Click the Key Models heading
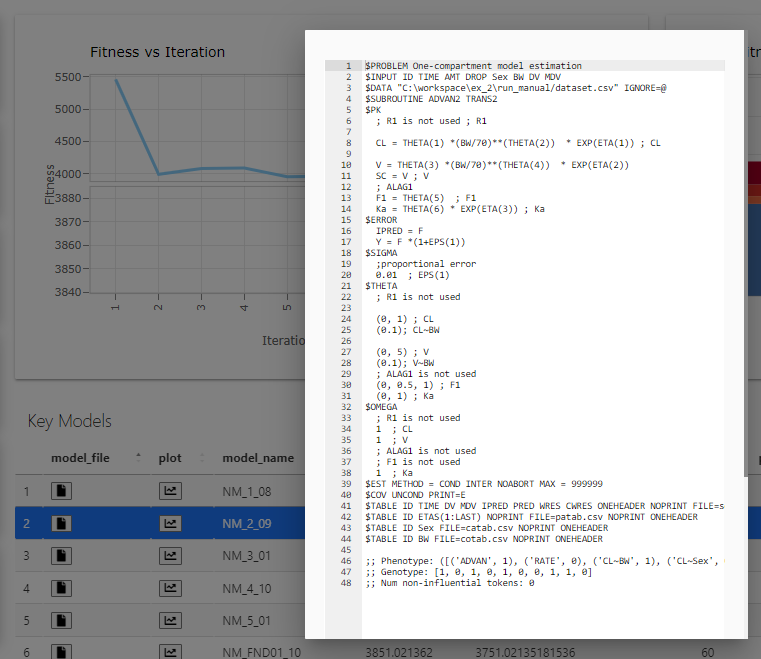The height and width of the screenshot is (659, 761). [69, 421]
